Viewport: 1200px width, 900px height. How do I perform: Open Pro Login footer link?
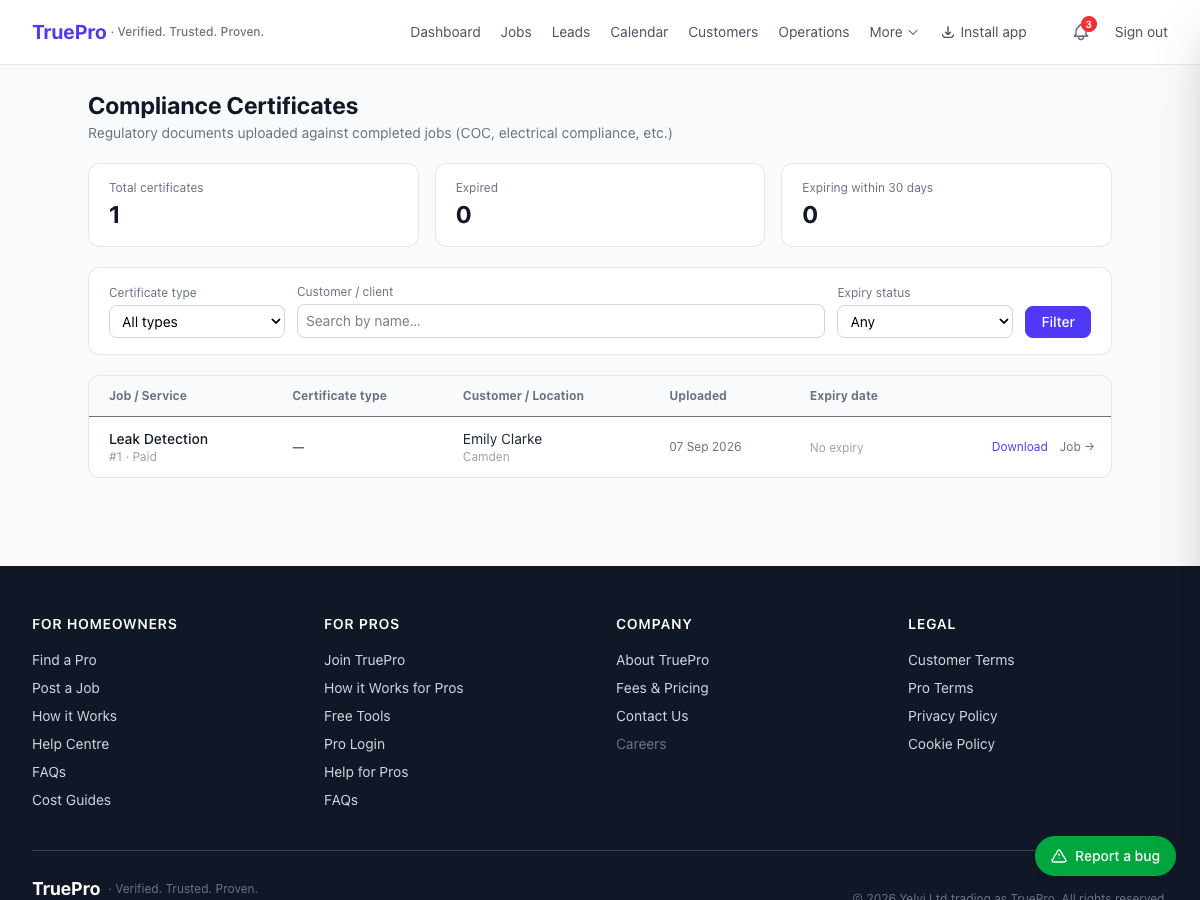[354, 744]
